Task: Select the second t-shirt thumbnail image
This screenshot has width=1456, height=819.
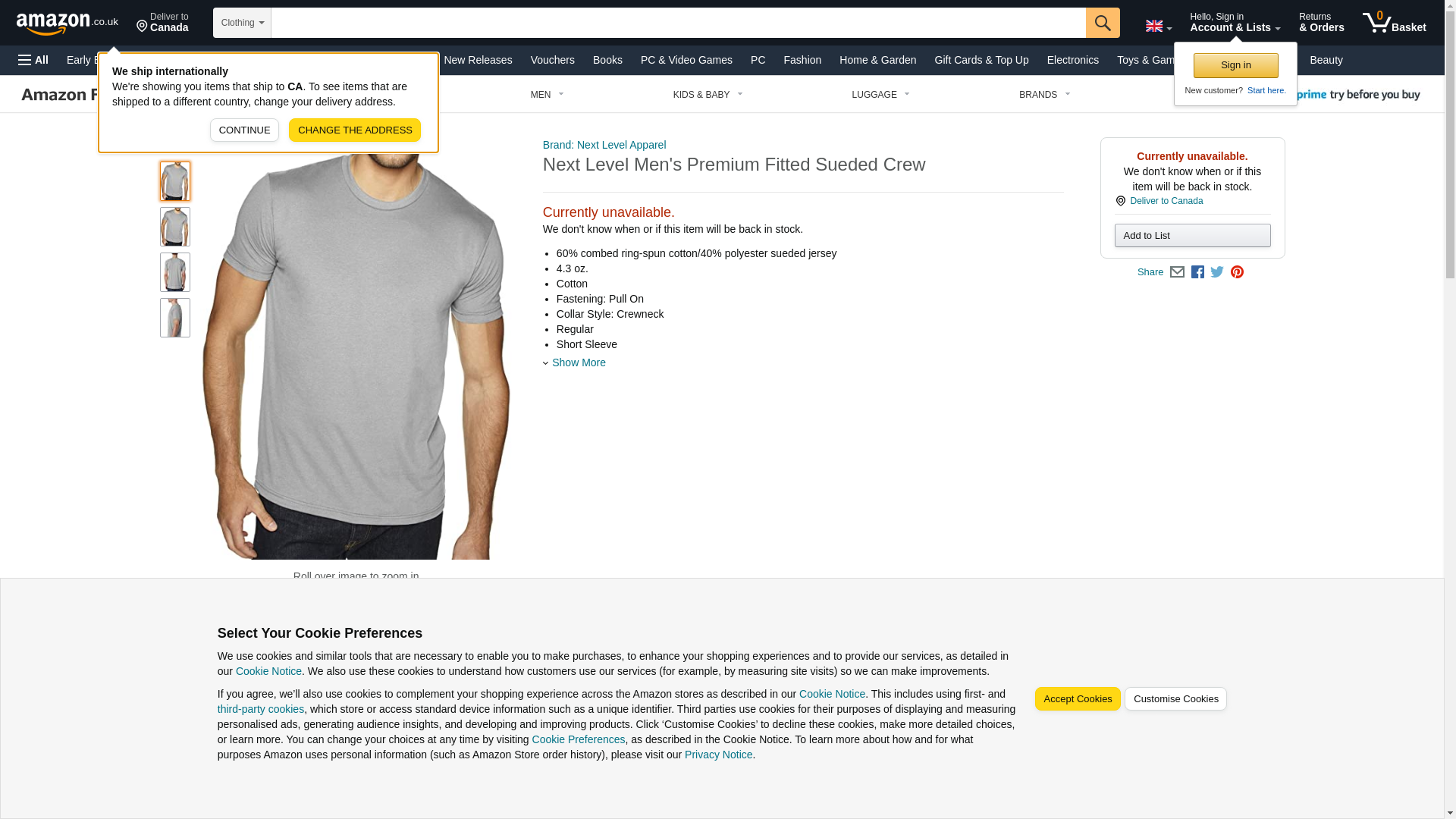Action: 174,227
